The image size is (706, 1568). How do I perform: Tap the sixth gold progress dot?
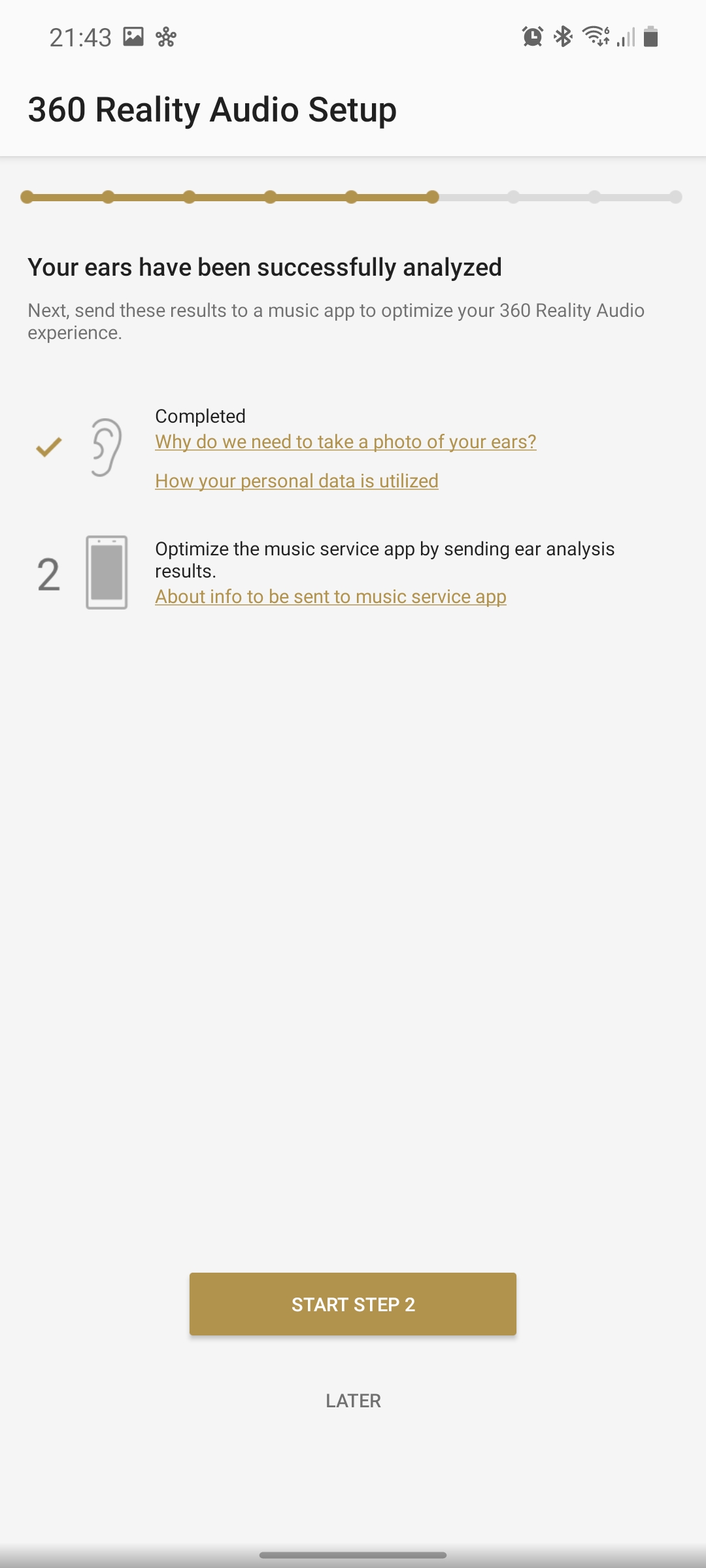432,197
